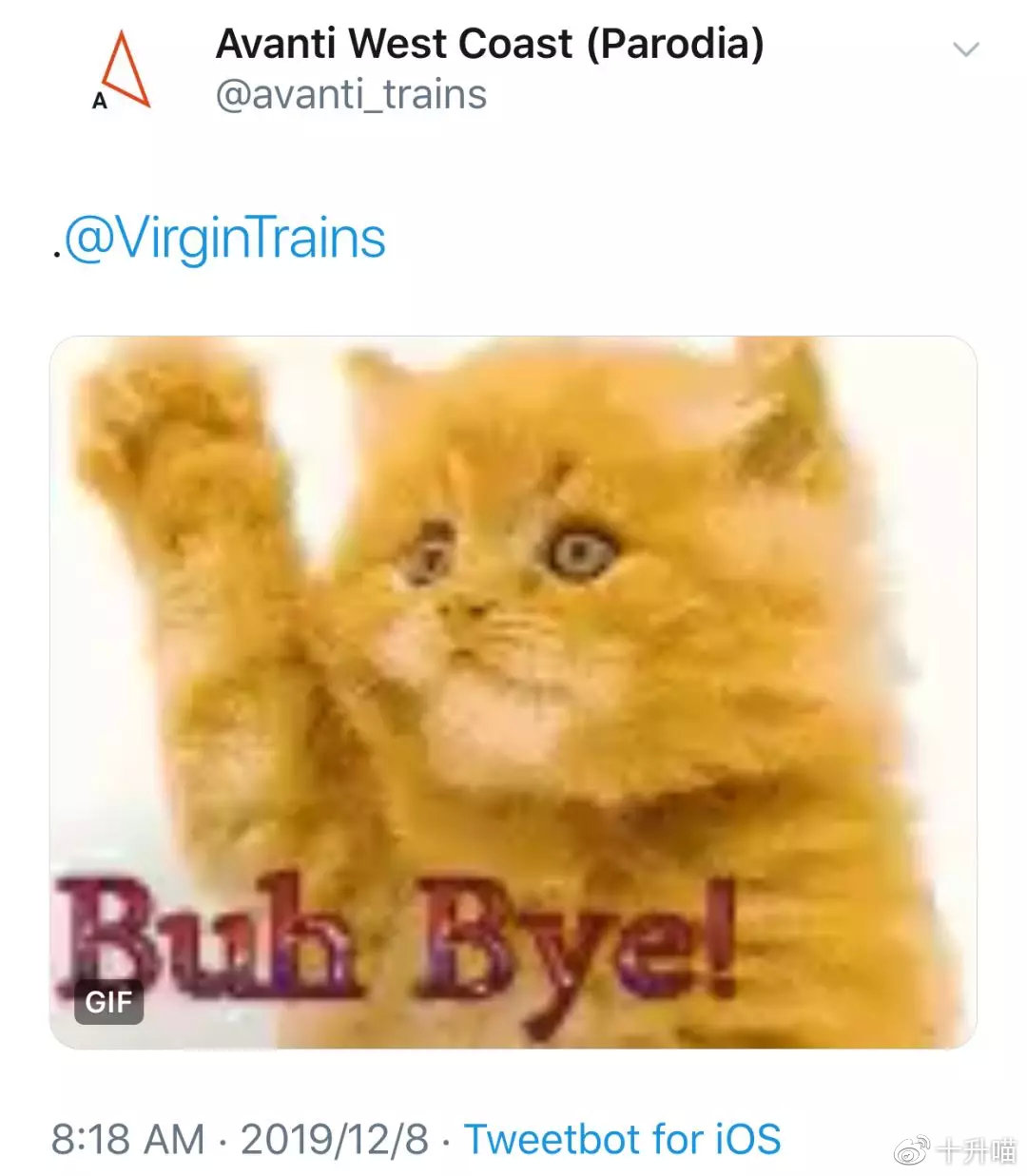
Task: Expand the tweet options chevron
Action: point(965,49)
